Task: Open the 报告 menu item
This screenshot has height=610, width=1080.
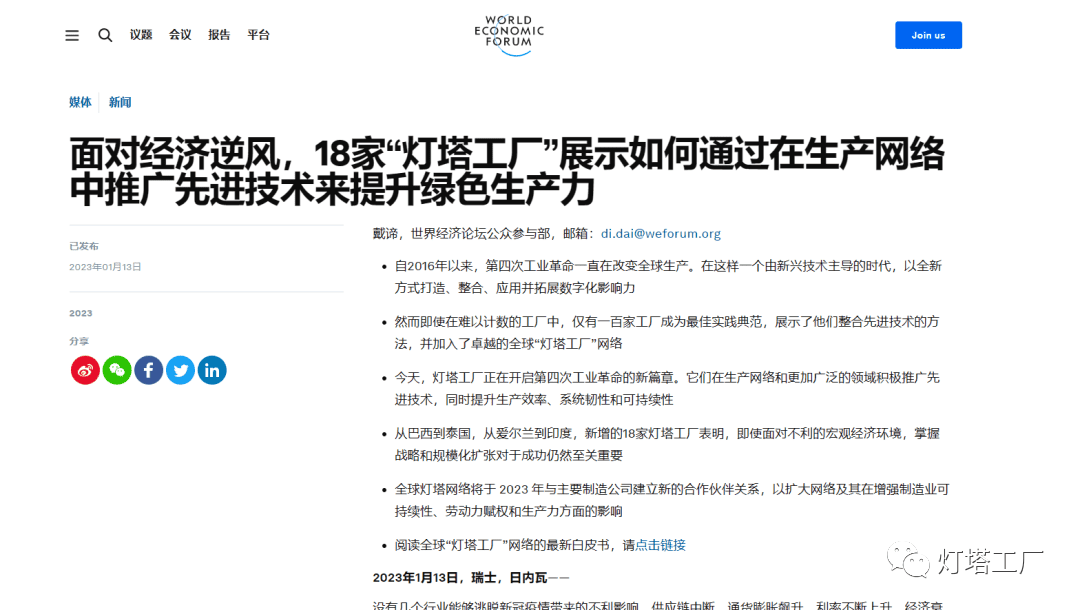Action: click(219, 35)
